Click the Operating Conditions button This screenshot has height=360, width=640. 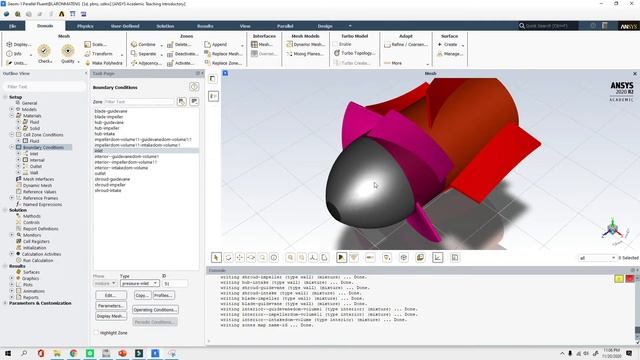[155, 310]
